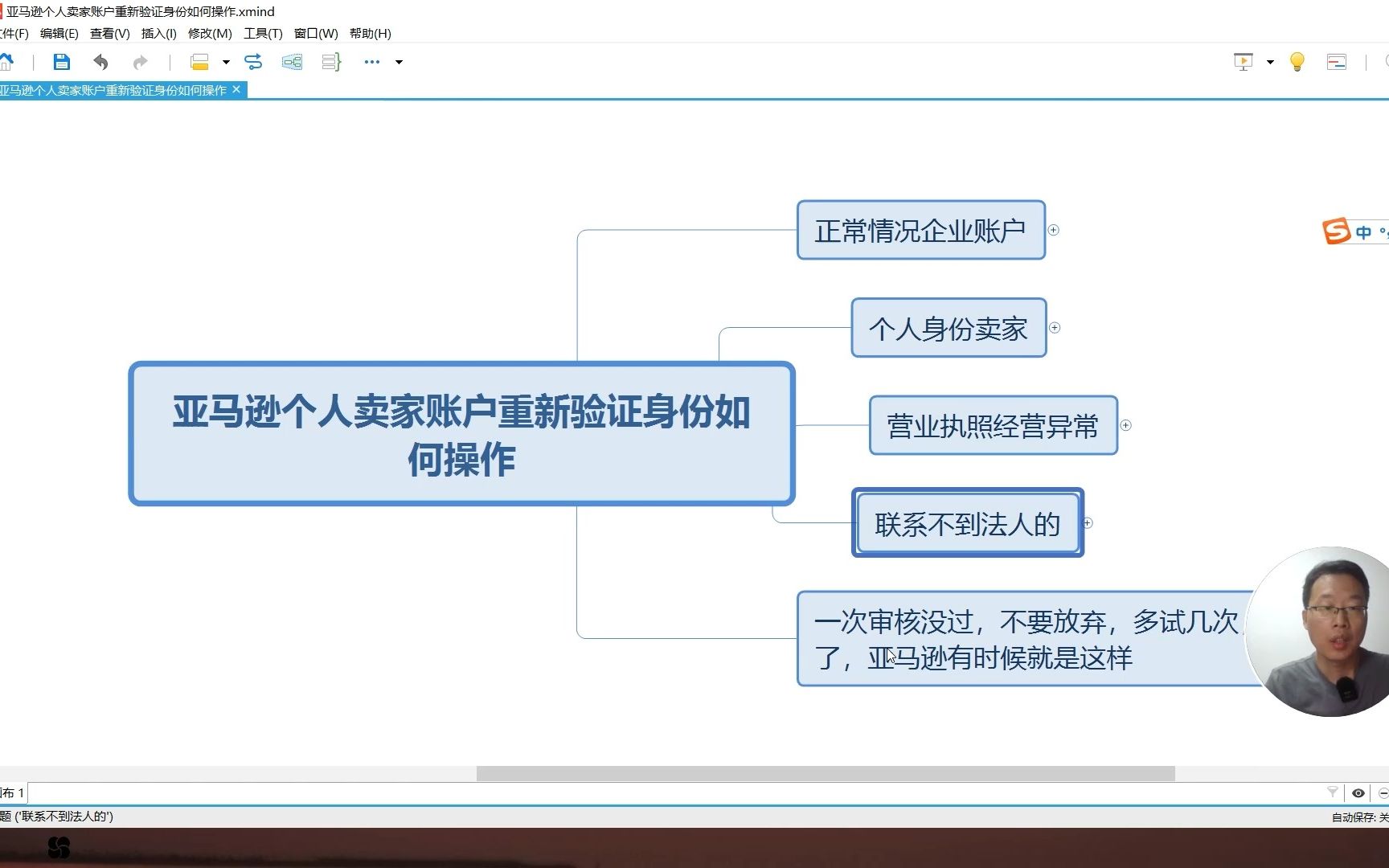Open presentation mode dropdown arrow

click(x=1270, y=62)
